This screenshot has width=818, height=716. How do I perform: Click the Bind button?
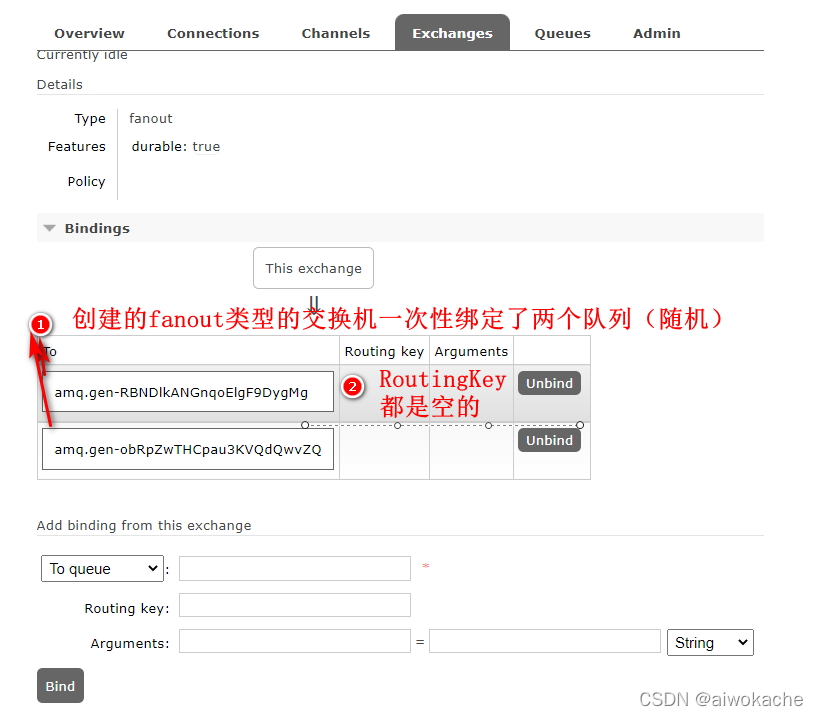[x=61, y=686]
